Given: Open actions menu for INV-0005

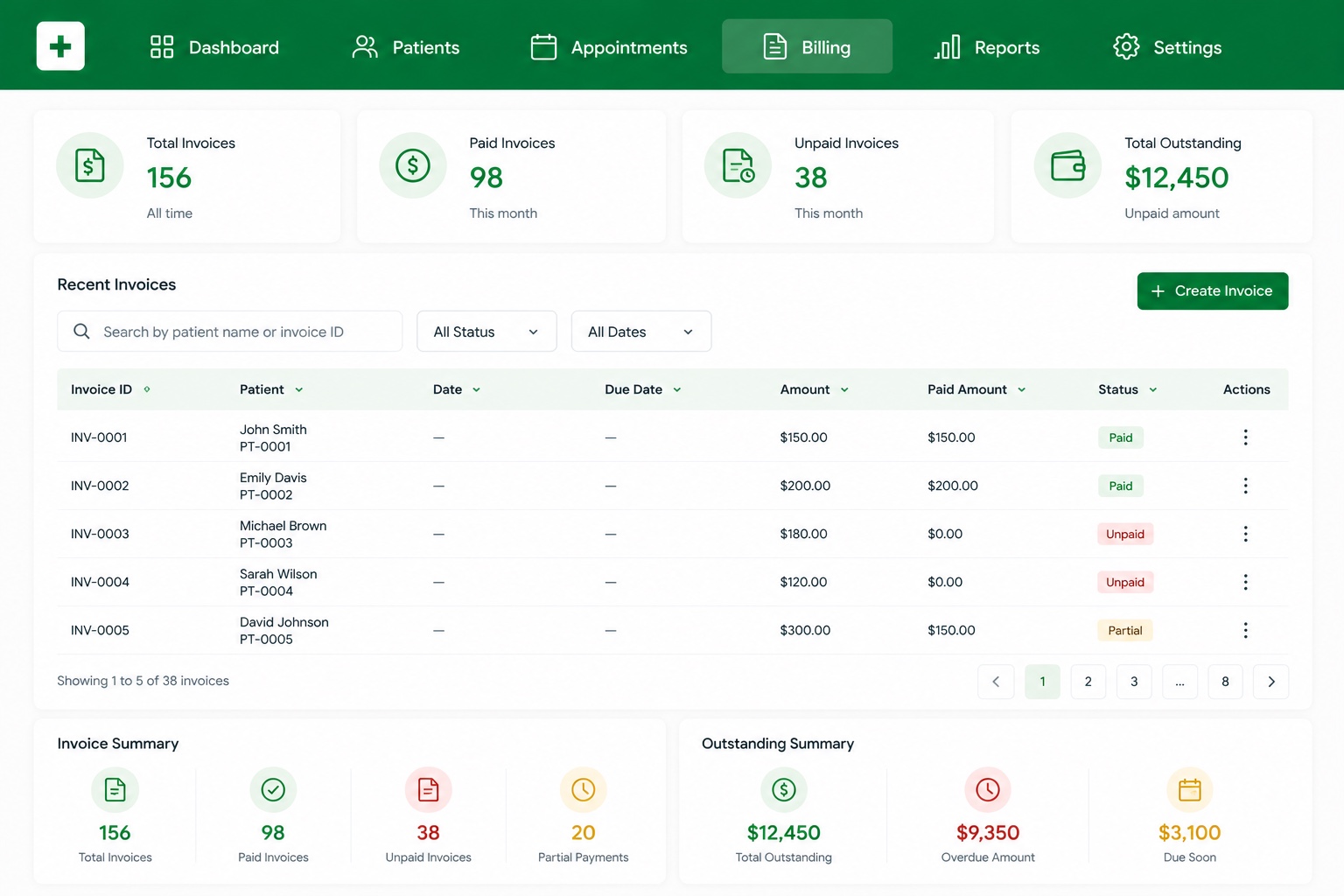Looking at the screenshot, I should coord(1245,630).
